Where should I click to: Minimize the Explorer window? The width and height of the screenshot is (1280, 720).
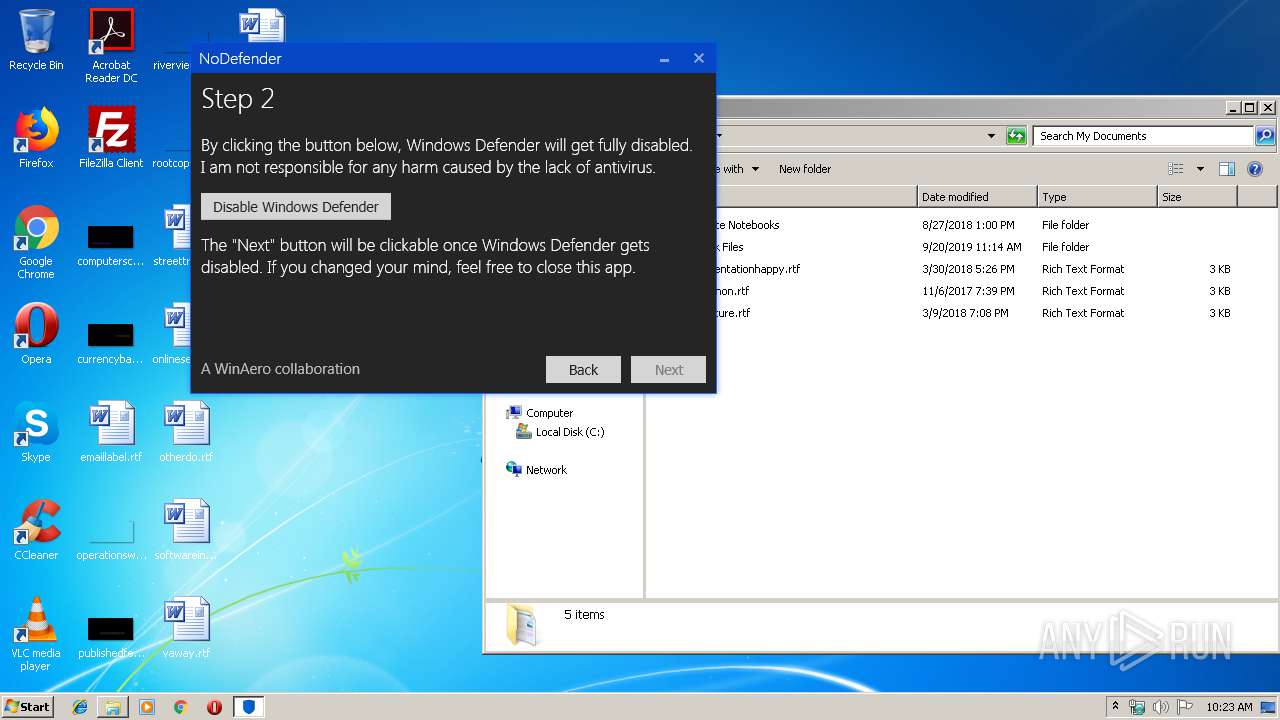pyautogui.click(x=1232, y=107)
